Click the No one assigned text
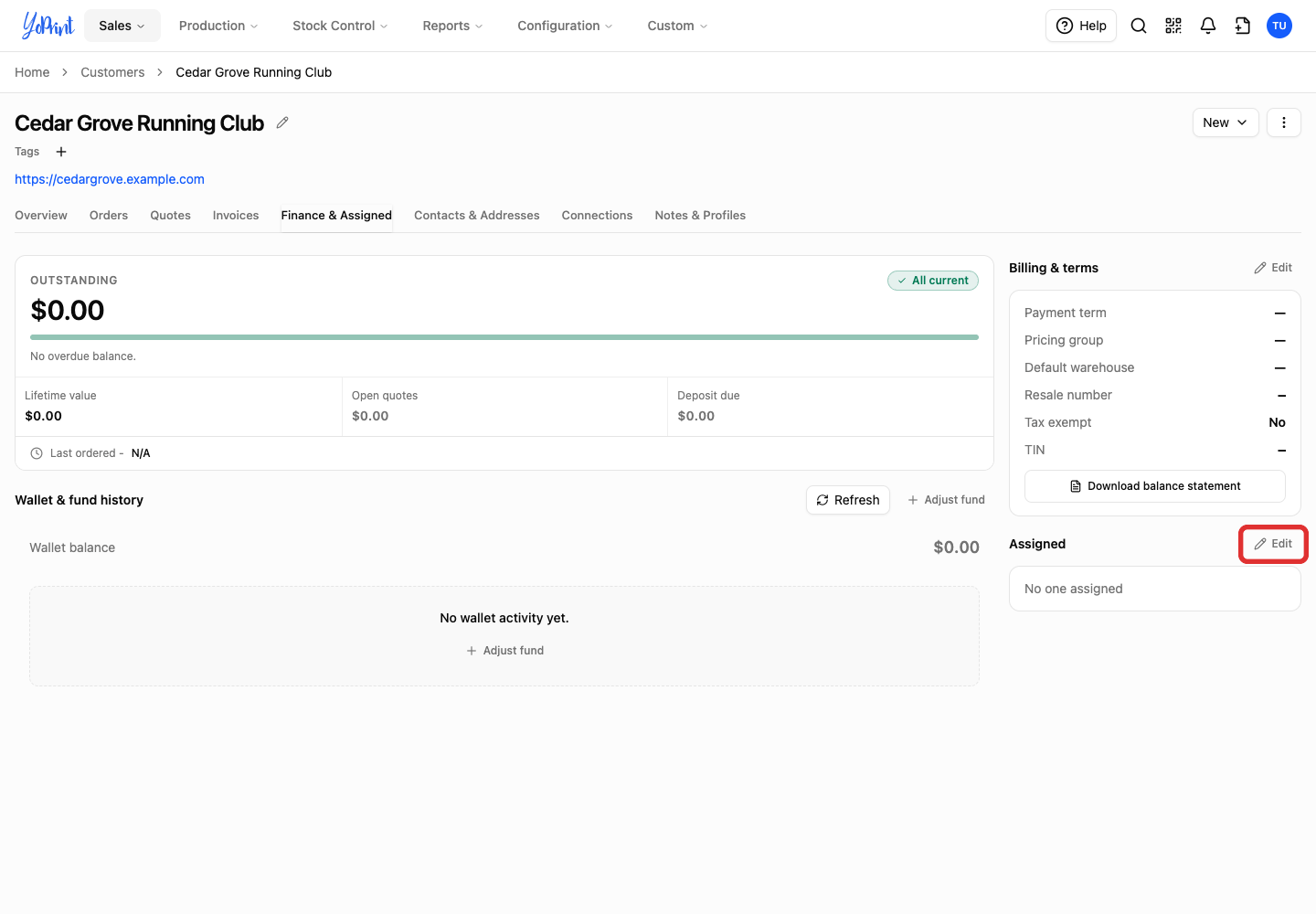The image size is (1316, 914). click(1074, 589)
